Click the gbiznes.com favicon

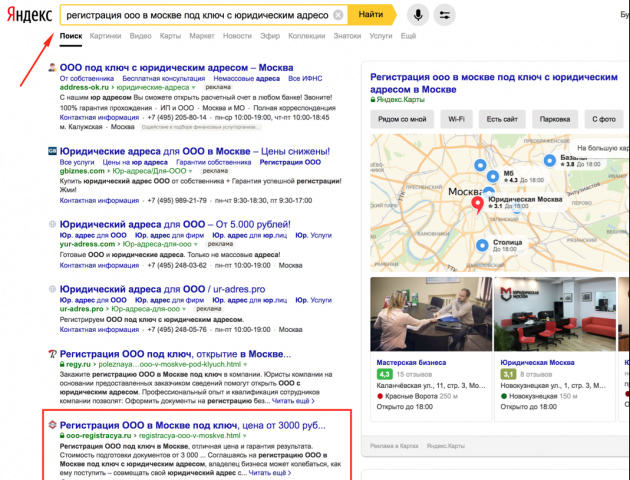tap(52, 151)
